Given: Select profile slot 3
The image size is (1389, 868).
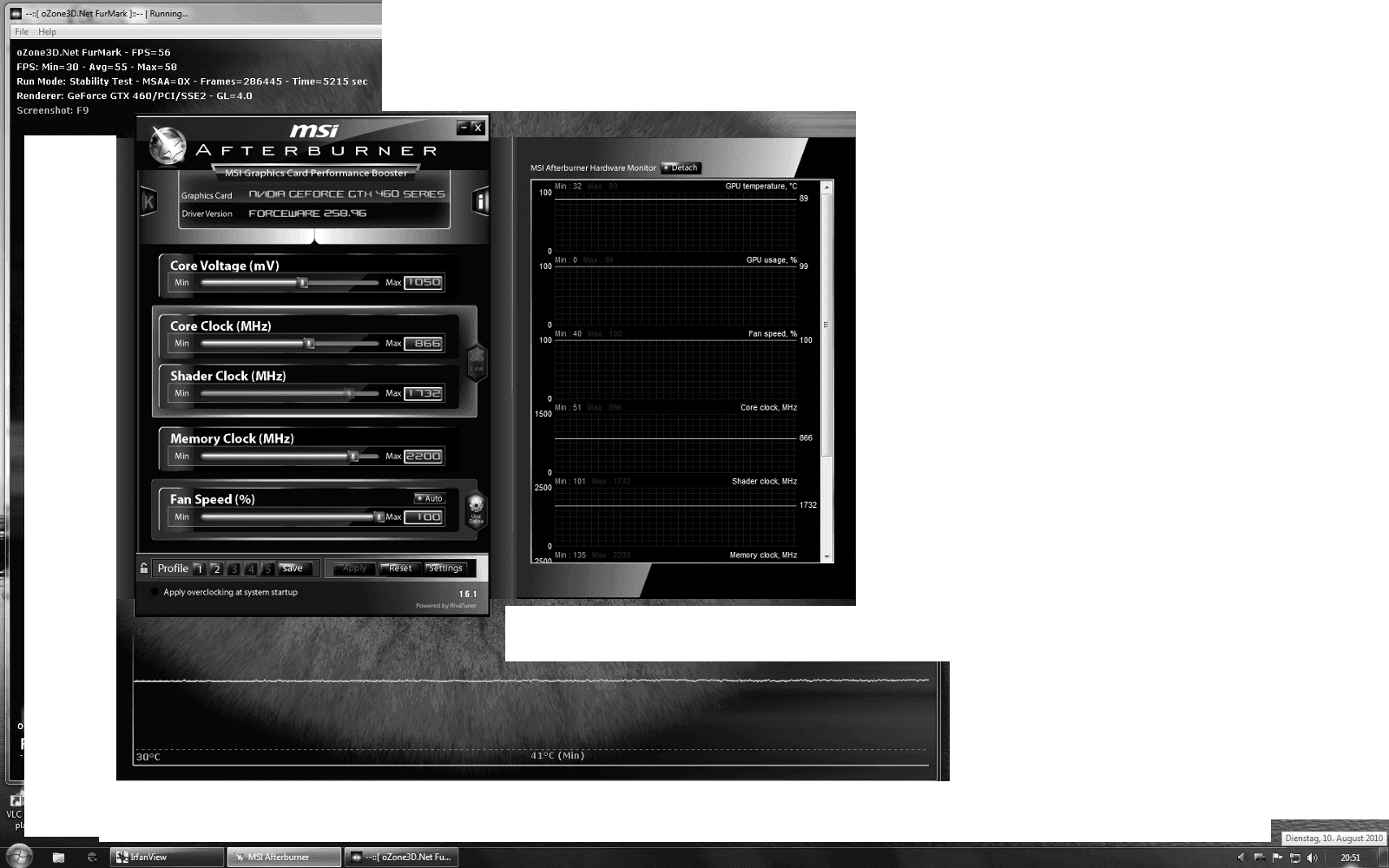Looking at the screenshot, I should tap(234, 569).
